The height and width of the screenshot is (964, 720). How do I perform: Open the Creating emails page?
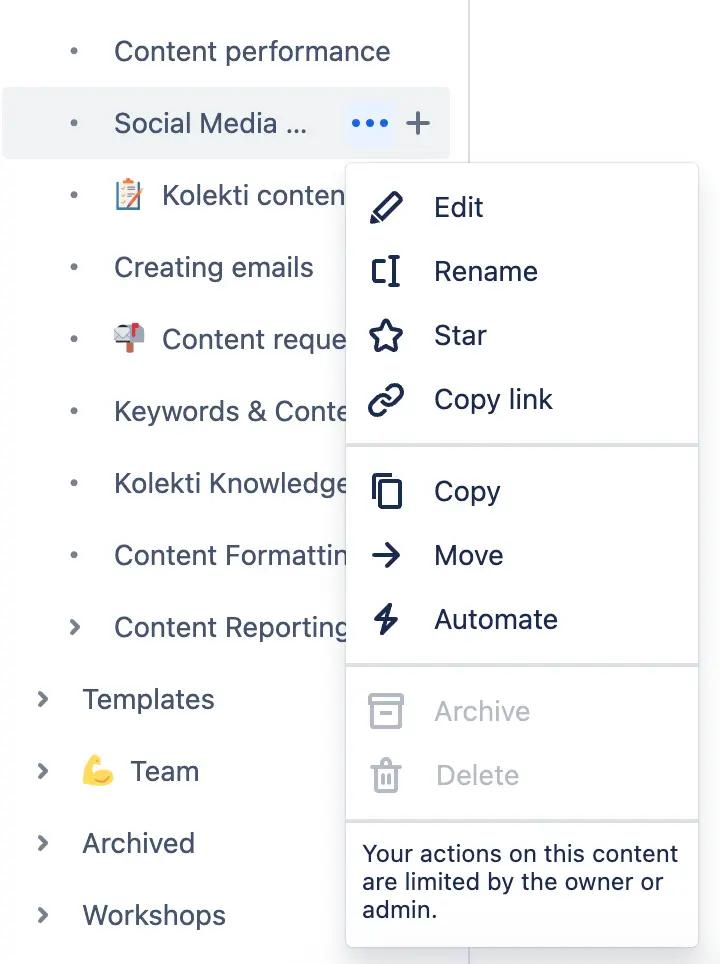[213, 267]
